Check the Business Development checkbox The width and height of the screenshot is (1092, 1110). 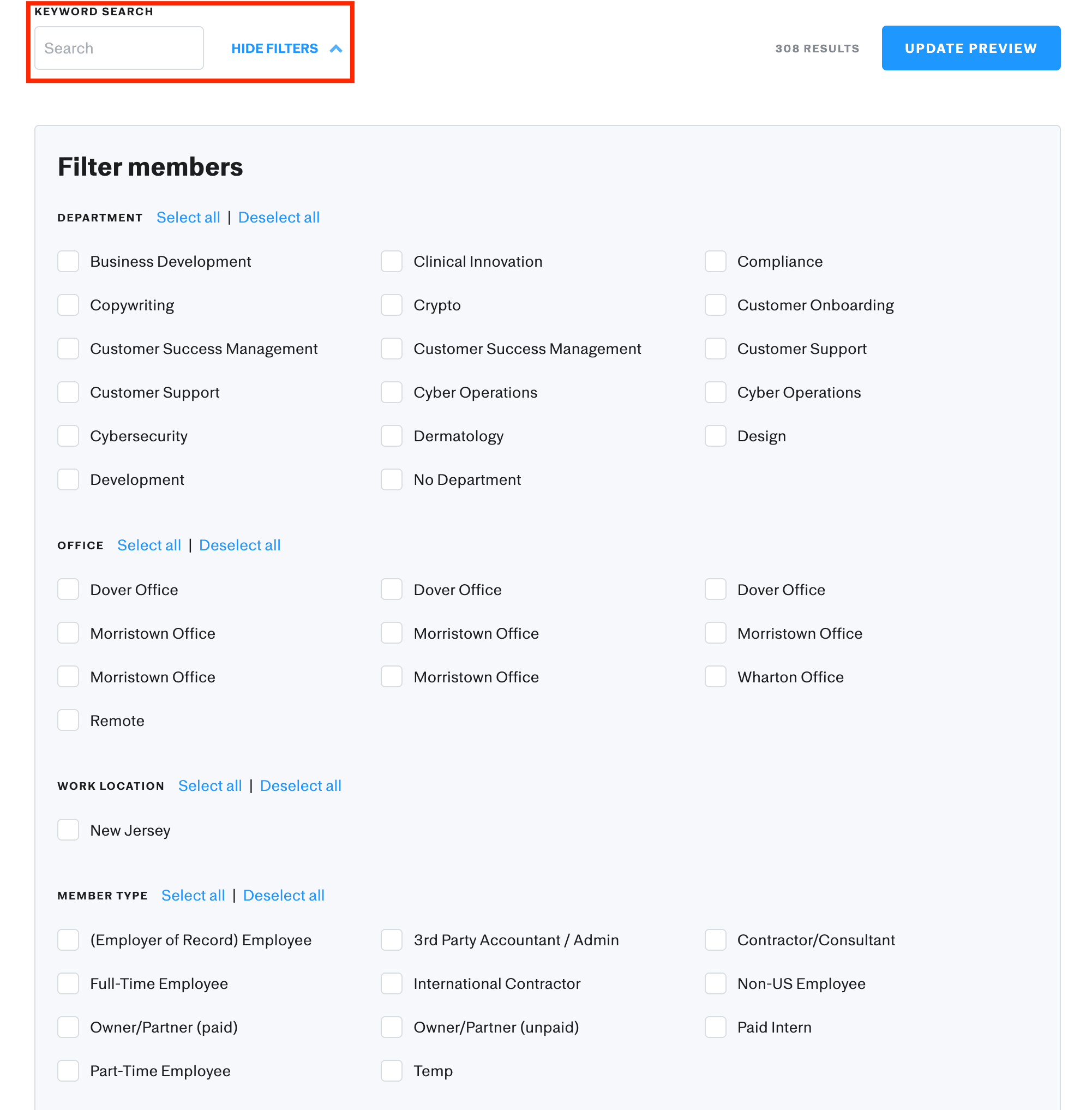click(x=68, y=262)
